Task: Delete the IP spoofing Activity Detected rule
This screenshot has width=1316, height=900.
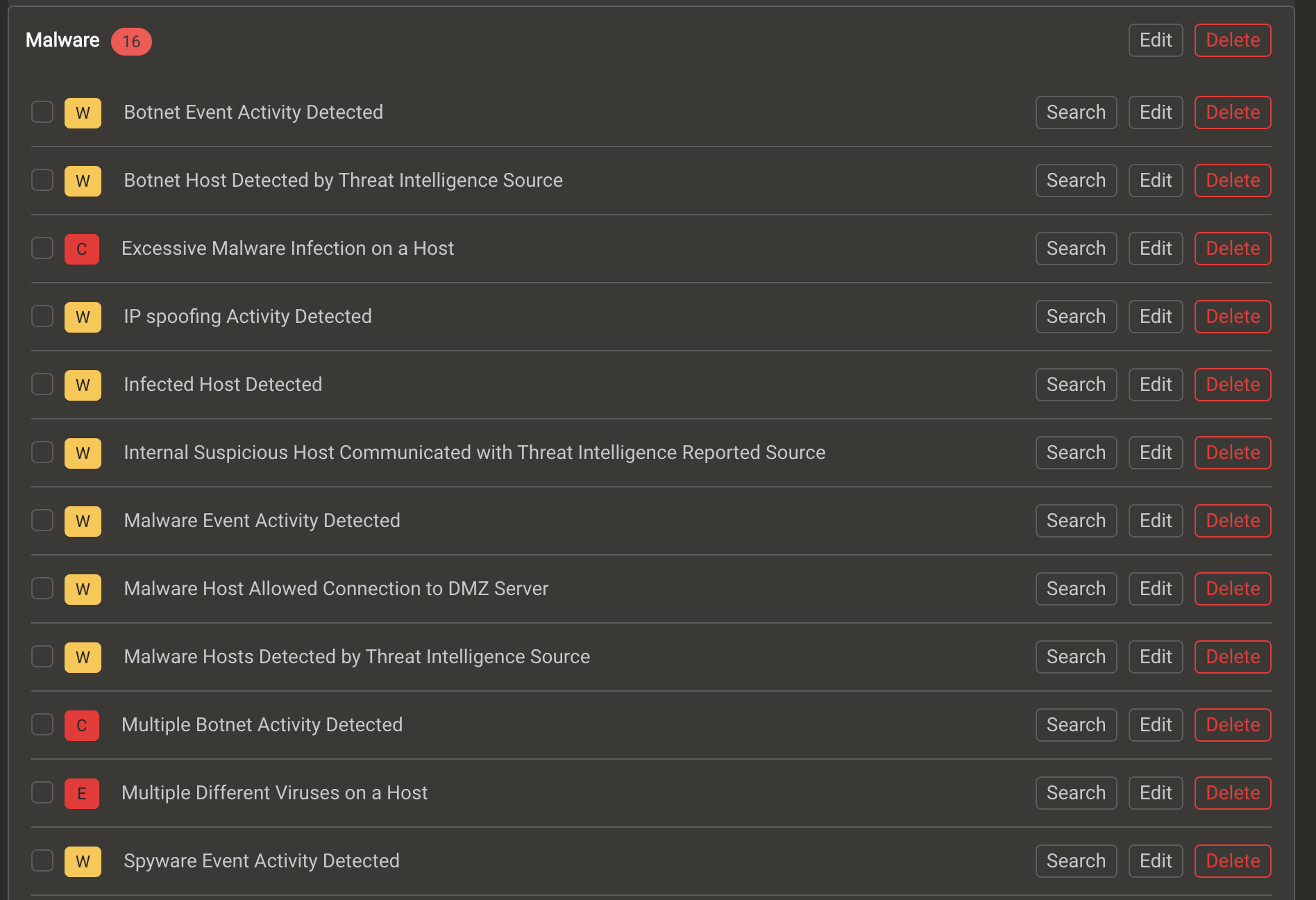Action: (x=1233, y=317)
